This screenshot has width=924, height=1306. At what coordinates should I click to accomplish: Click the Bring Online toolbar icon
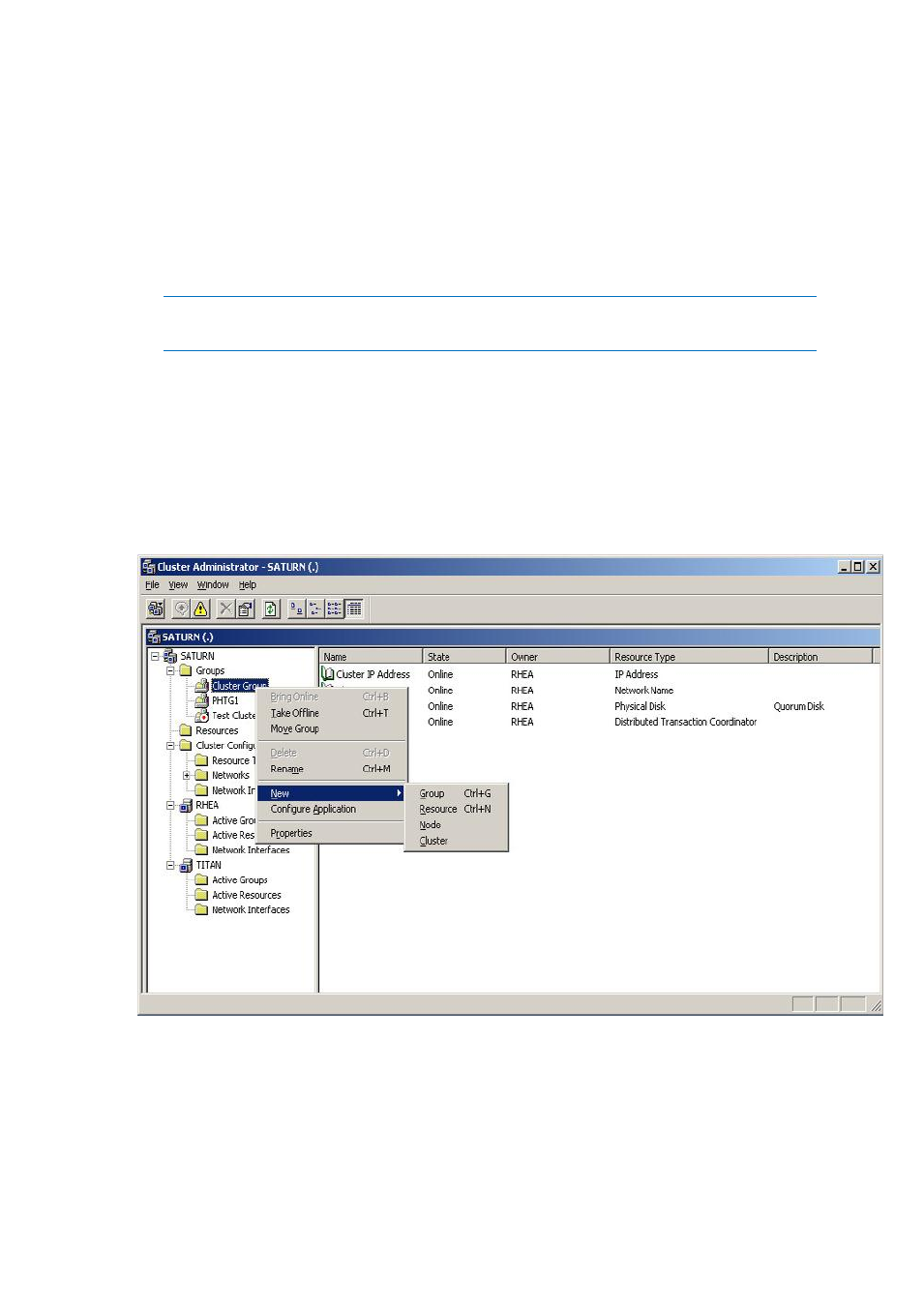point(181,608)
